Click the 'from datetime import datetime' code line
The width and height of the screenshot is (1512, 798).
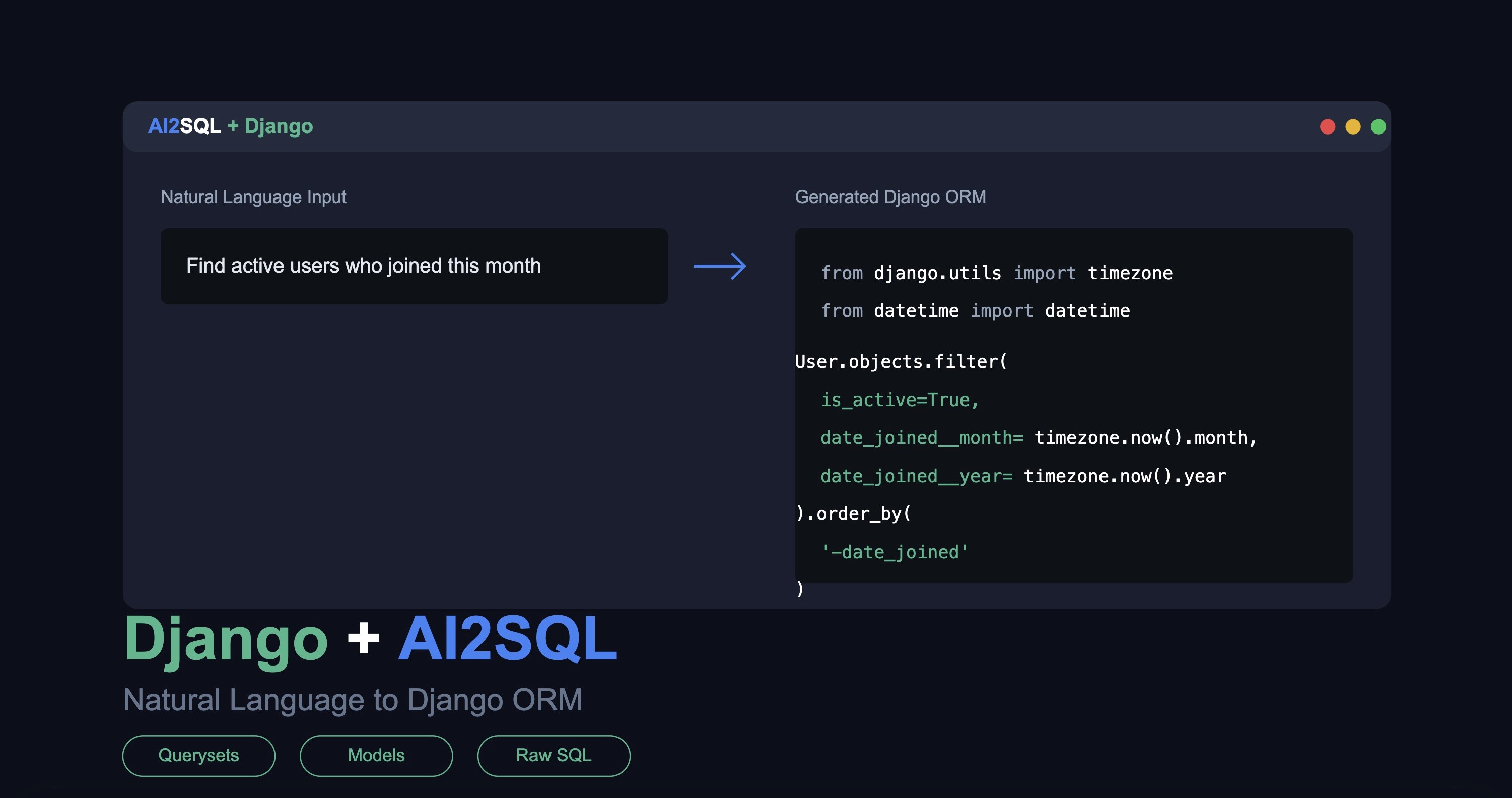[975, 311]
